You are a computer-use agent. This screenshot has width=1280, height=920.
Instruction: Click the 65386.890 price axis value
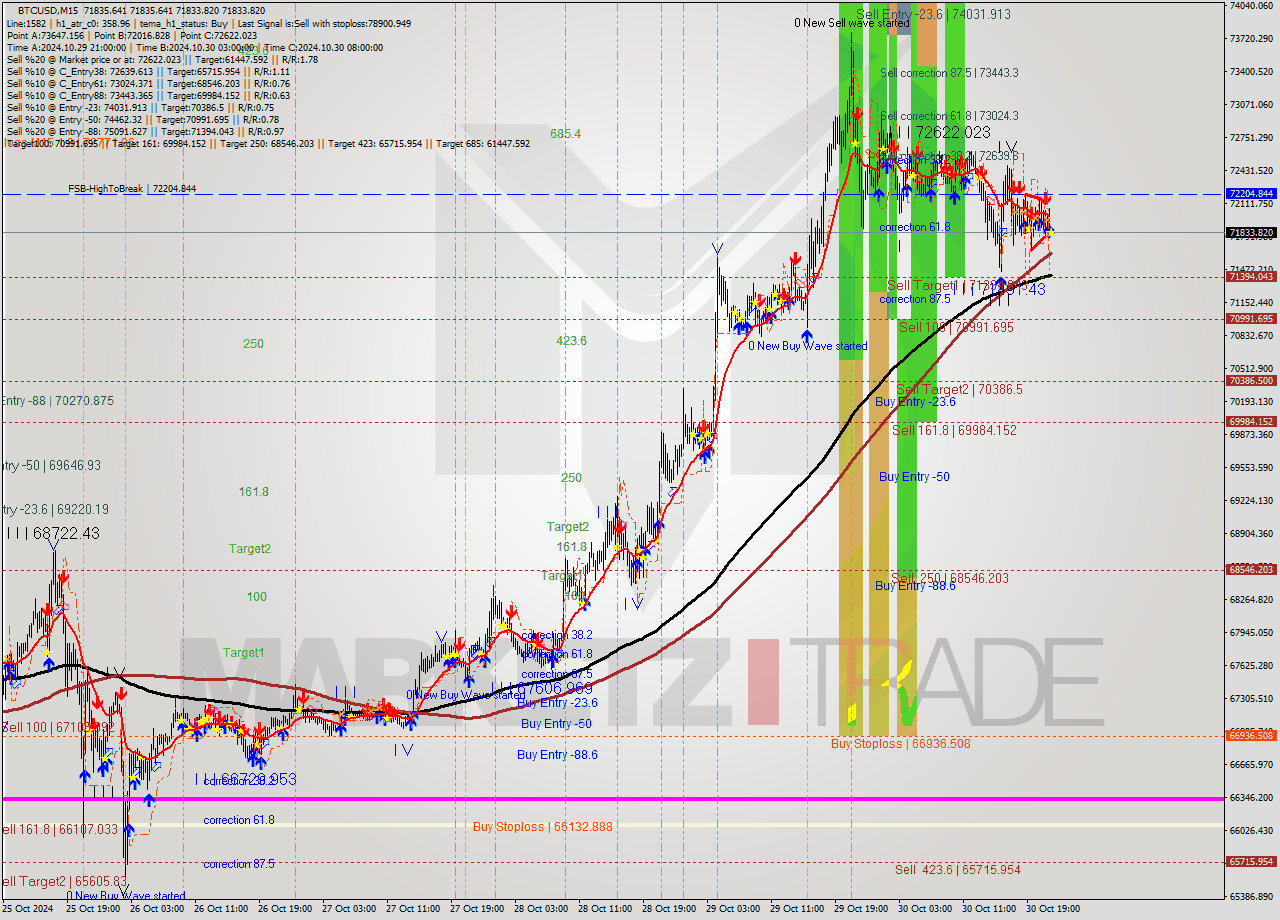point(1250,896)
